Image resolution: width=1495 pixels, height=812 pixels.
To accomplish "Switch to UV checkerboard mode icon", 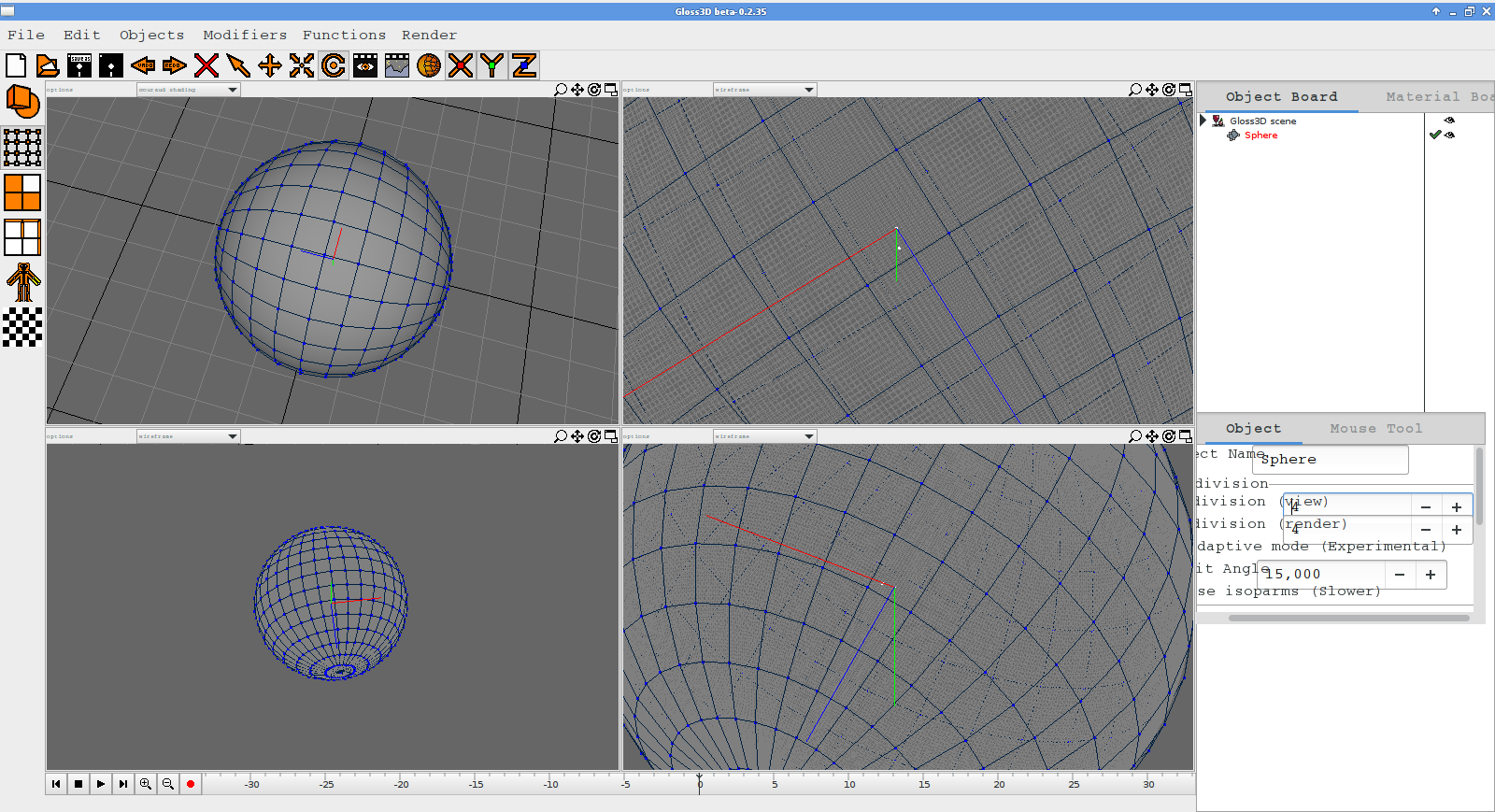I will (x=22, y=327).
